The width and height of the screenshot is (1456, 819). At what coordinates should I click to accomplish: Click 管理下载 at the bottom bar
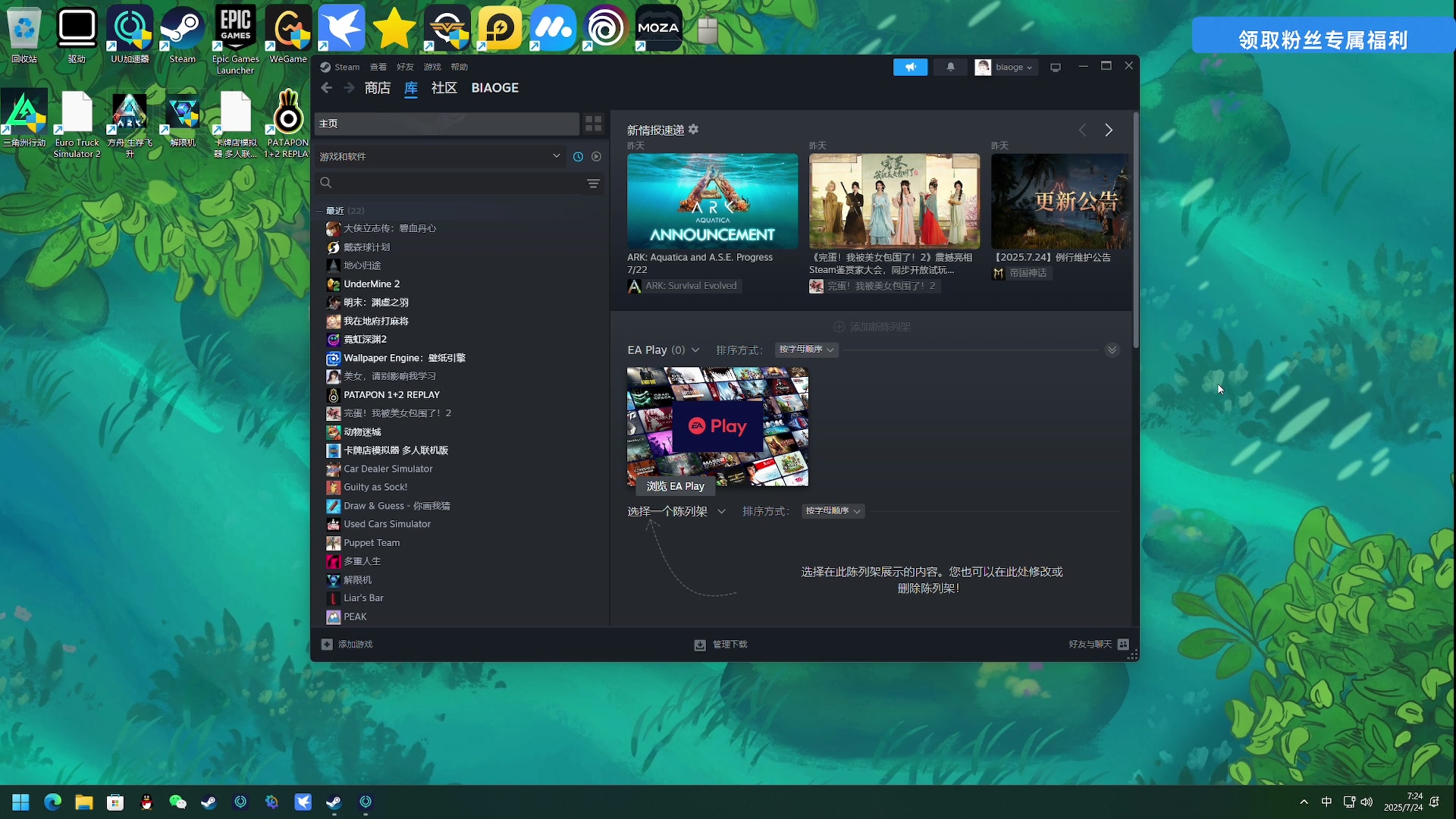721,645
